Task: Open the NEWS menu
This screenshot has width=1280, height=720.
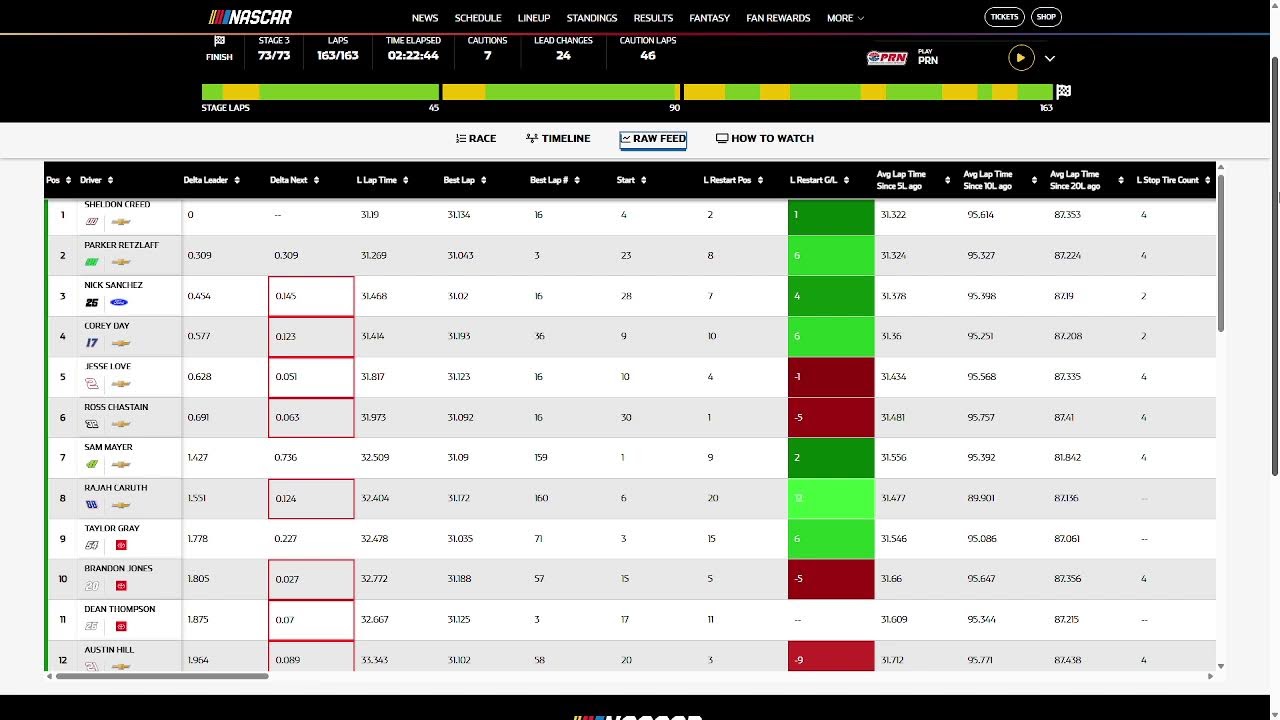Action: click(x=425, y=18)
